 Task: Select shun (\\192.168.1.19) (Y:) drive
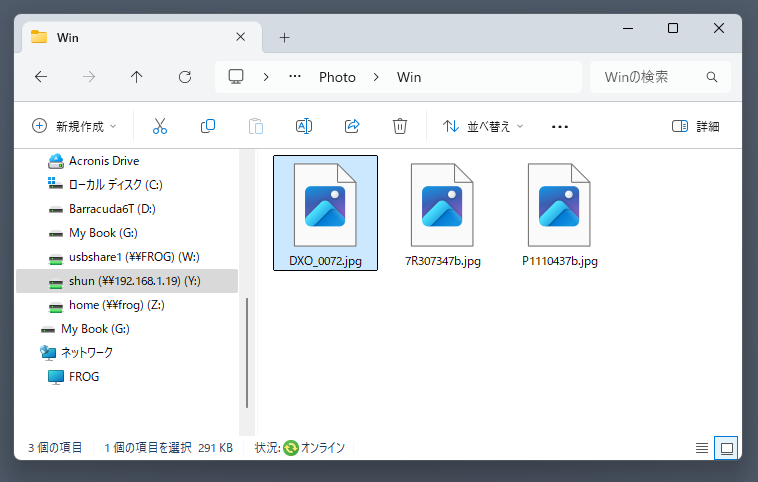tap(127, 281)
